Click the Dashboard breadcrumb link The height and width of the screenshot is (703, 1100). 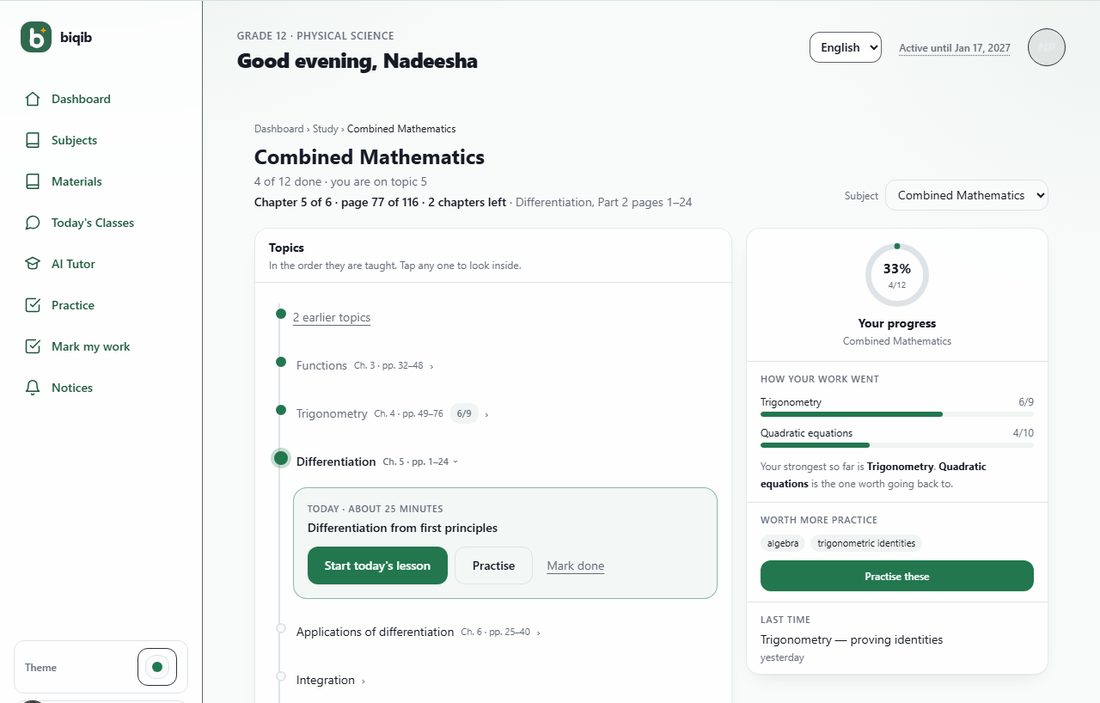[279, 129]
